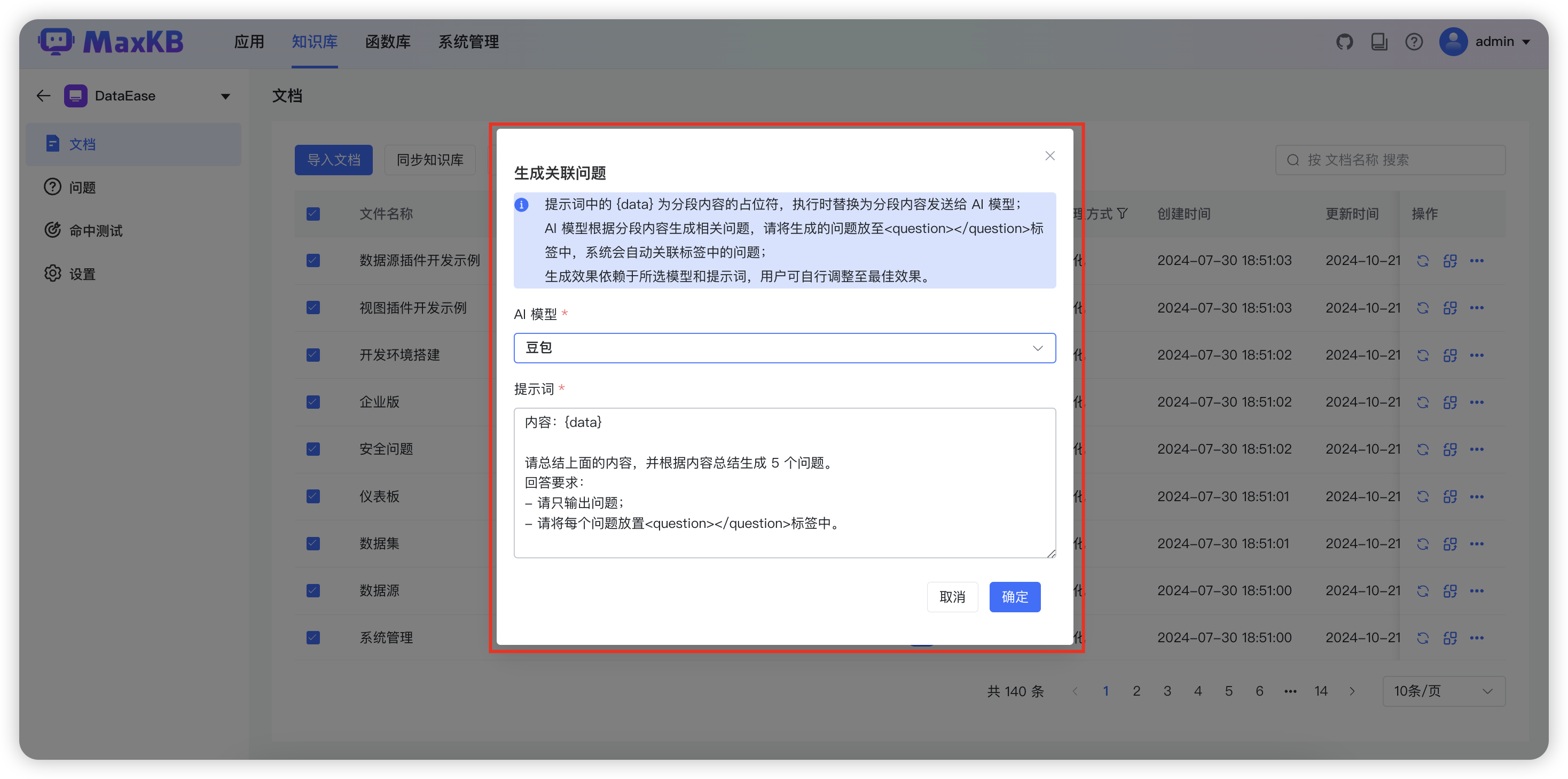Open the AI 模型 dropdown showing 豆包
This screenshot has width=1568, height=779.
784,348
